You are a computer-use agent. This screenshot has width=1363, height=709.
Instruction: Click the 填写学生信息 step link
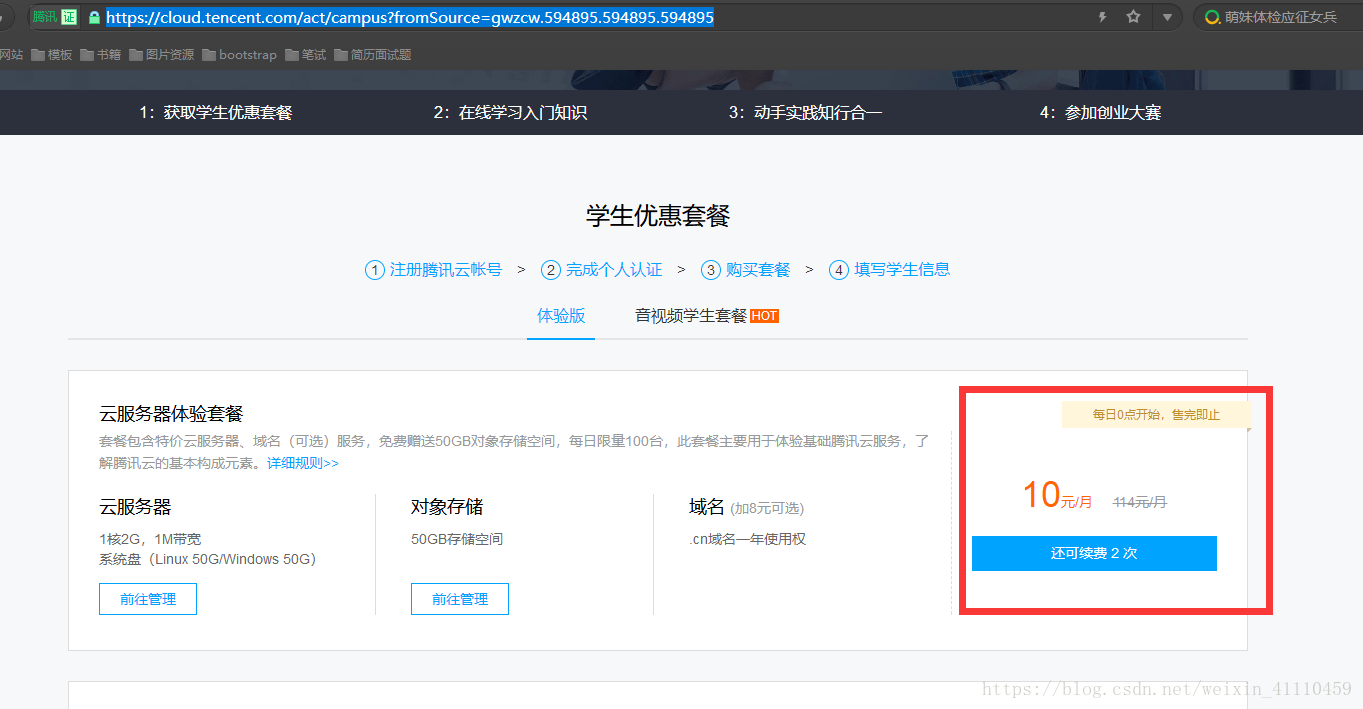[890, 270]
